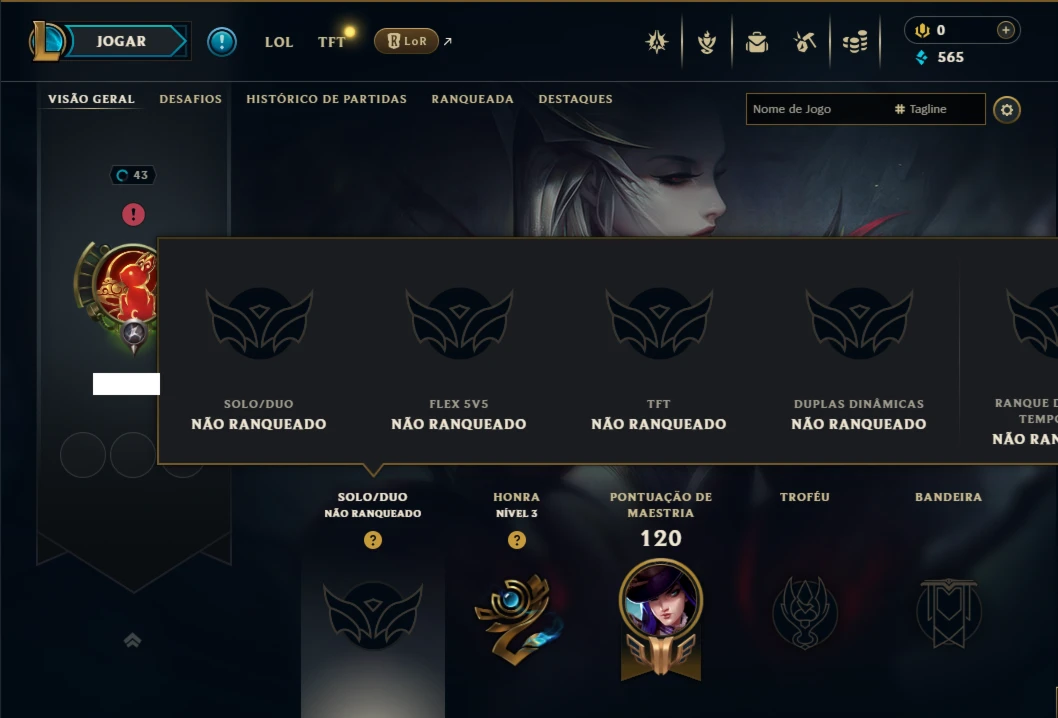The width and height of the screenshot is (1058, 718).
Task: Open the Crafting hammer icon
Action: pos(805,43)
